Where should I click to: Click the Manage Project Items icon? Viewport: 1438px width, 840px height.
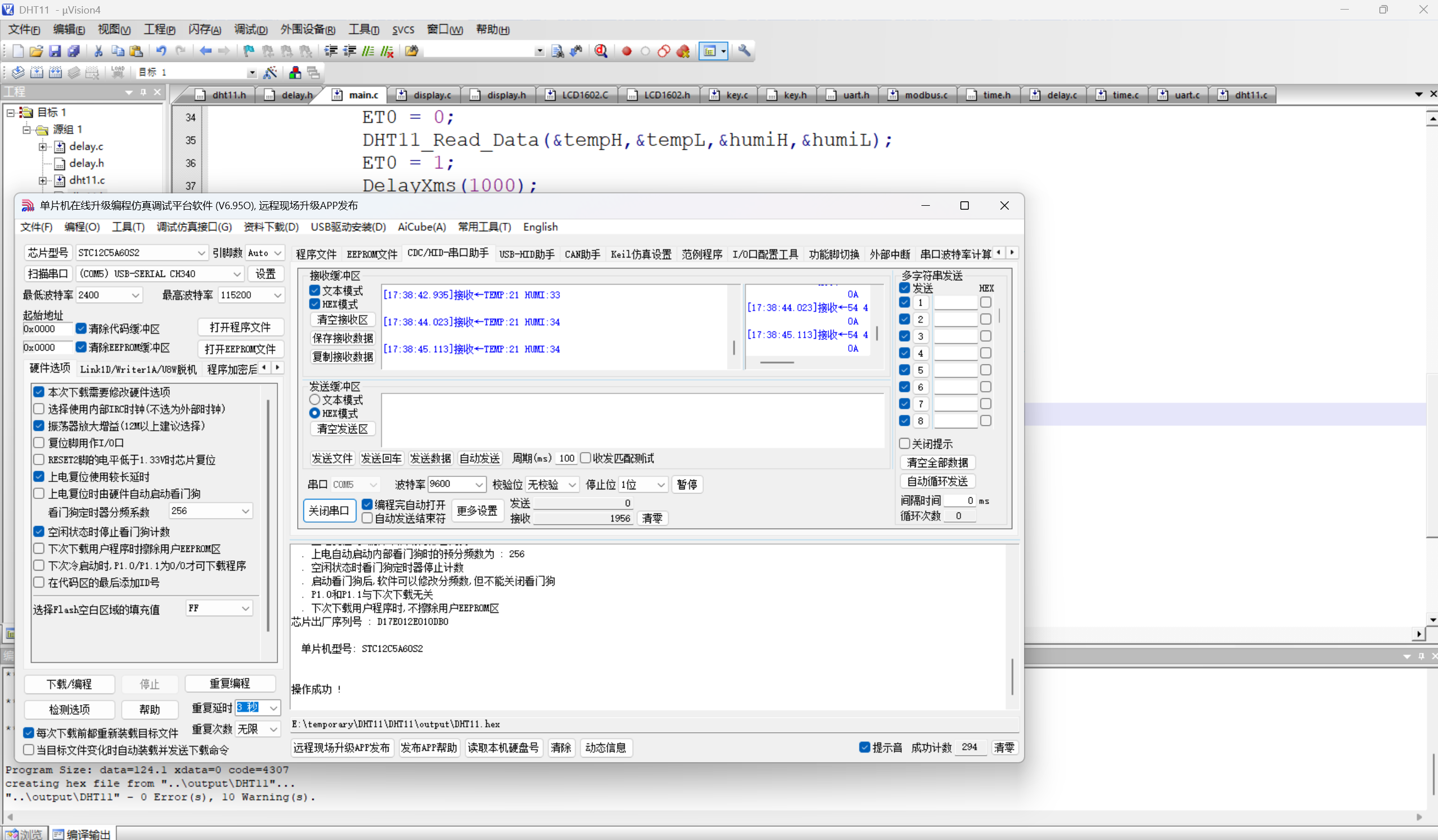pos(294,73)
